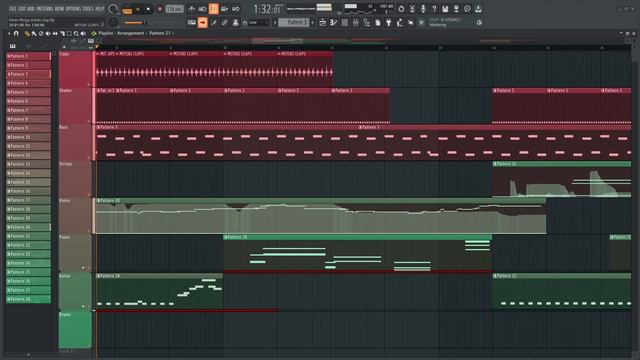Click the Arrangement breadcrumb in Playlist title
This screenshot has width=640, height=360.
131,33
